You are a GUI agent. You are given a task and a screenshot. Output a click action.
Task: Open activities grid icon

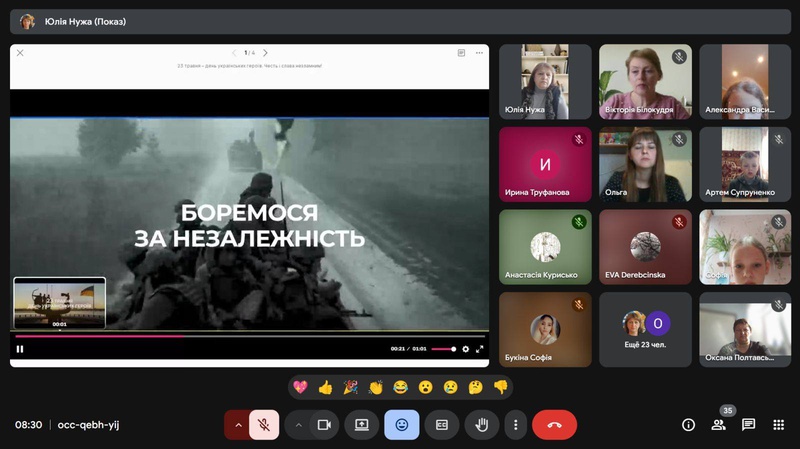coord(779,425)
